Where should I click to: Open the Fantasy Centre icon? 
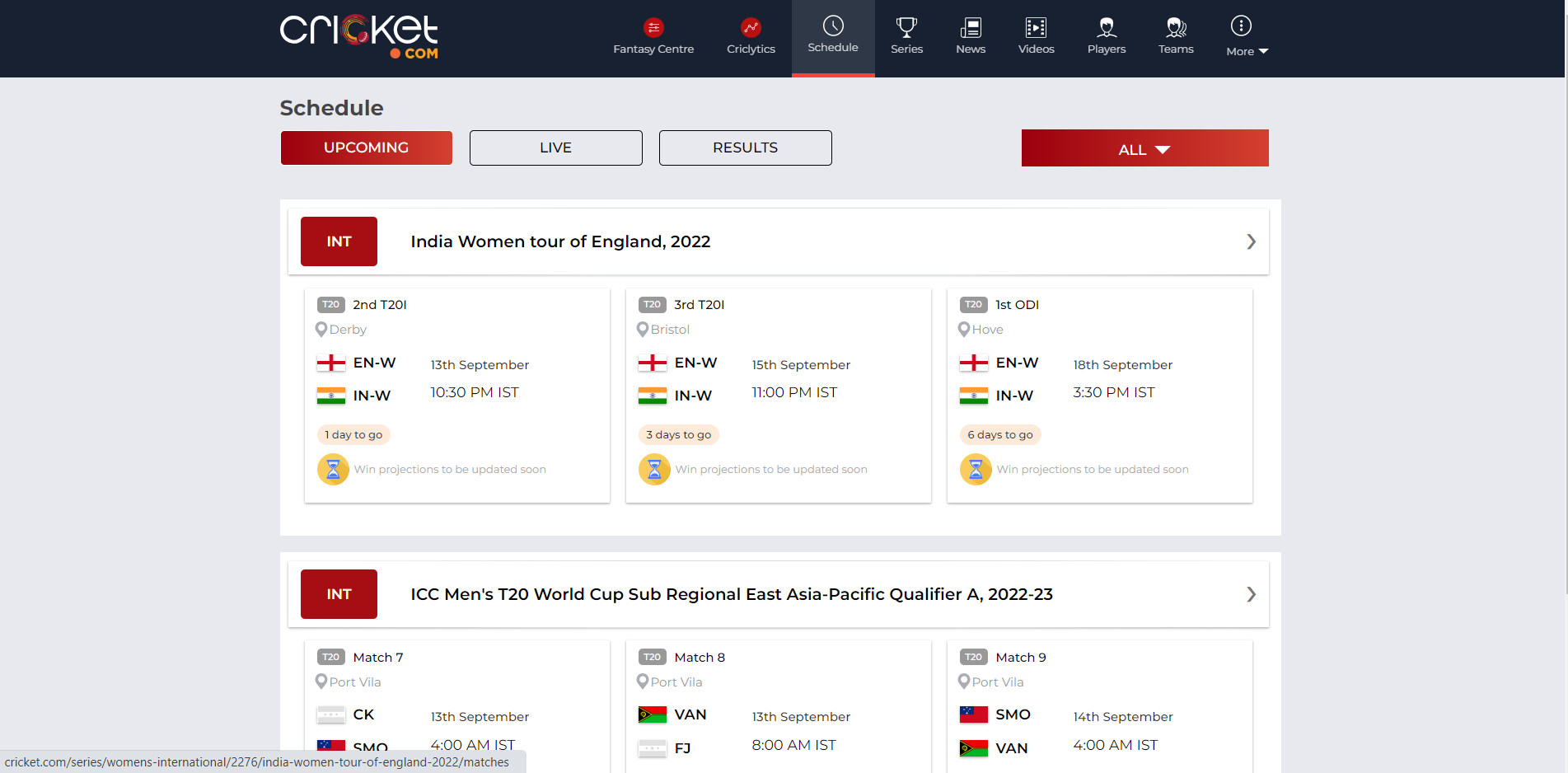pyautogui.click(x=653, y=27)
